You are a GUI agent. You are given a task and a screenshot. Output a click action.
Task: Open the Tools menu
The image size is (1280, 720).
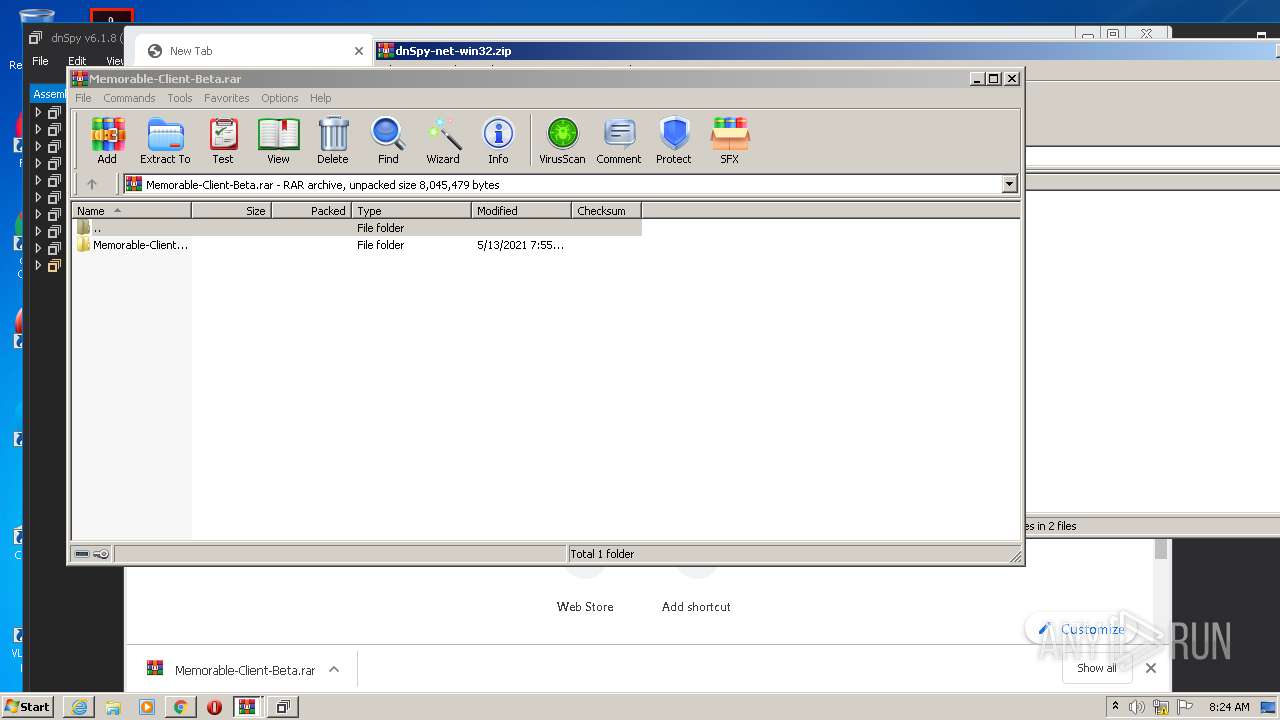tap(180, 98)
